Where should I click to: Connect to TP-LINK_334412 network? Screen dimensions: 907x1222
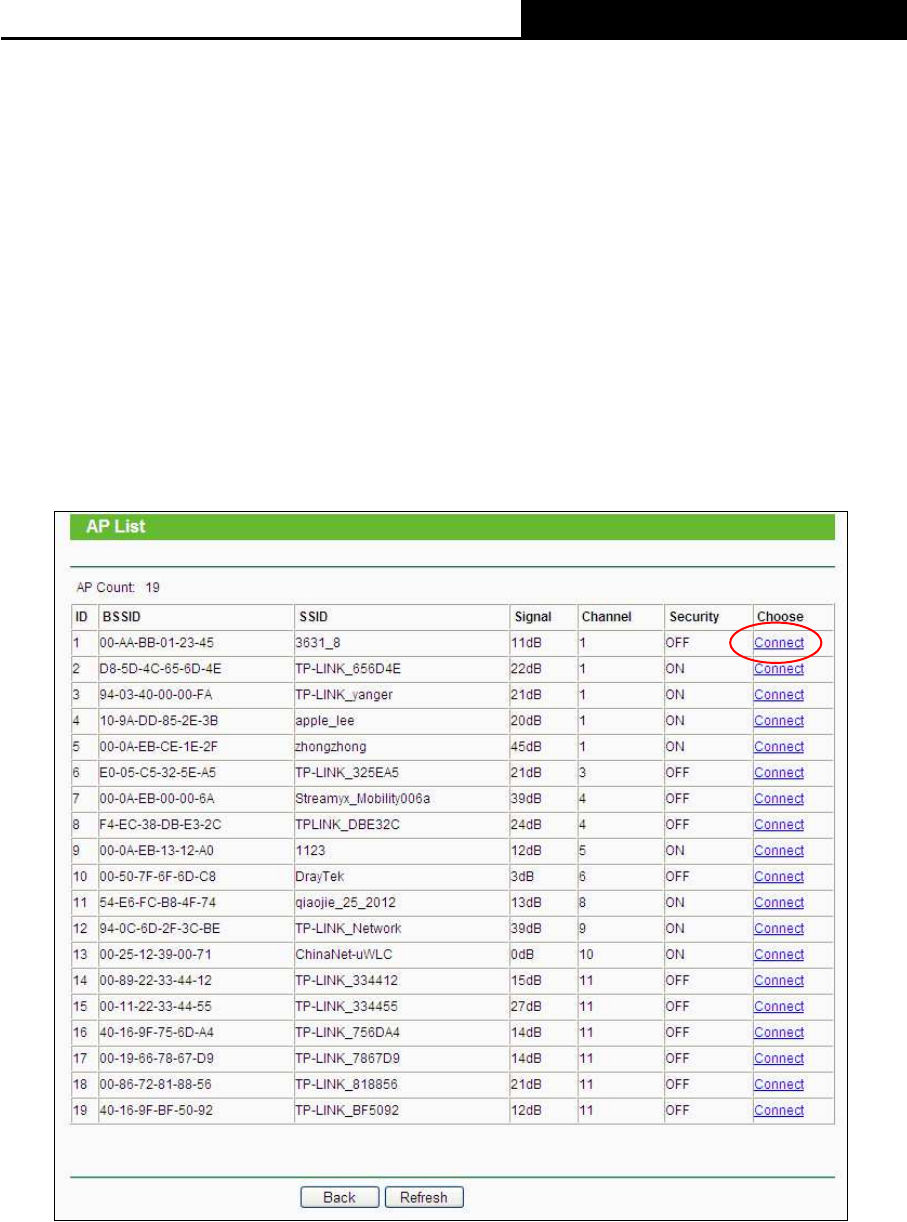point(779,981)
